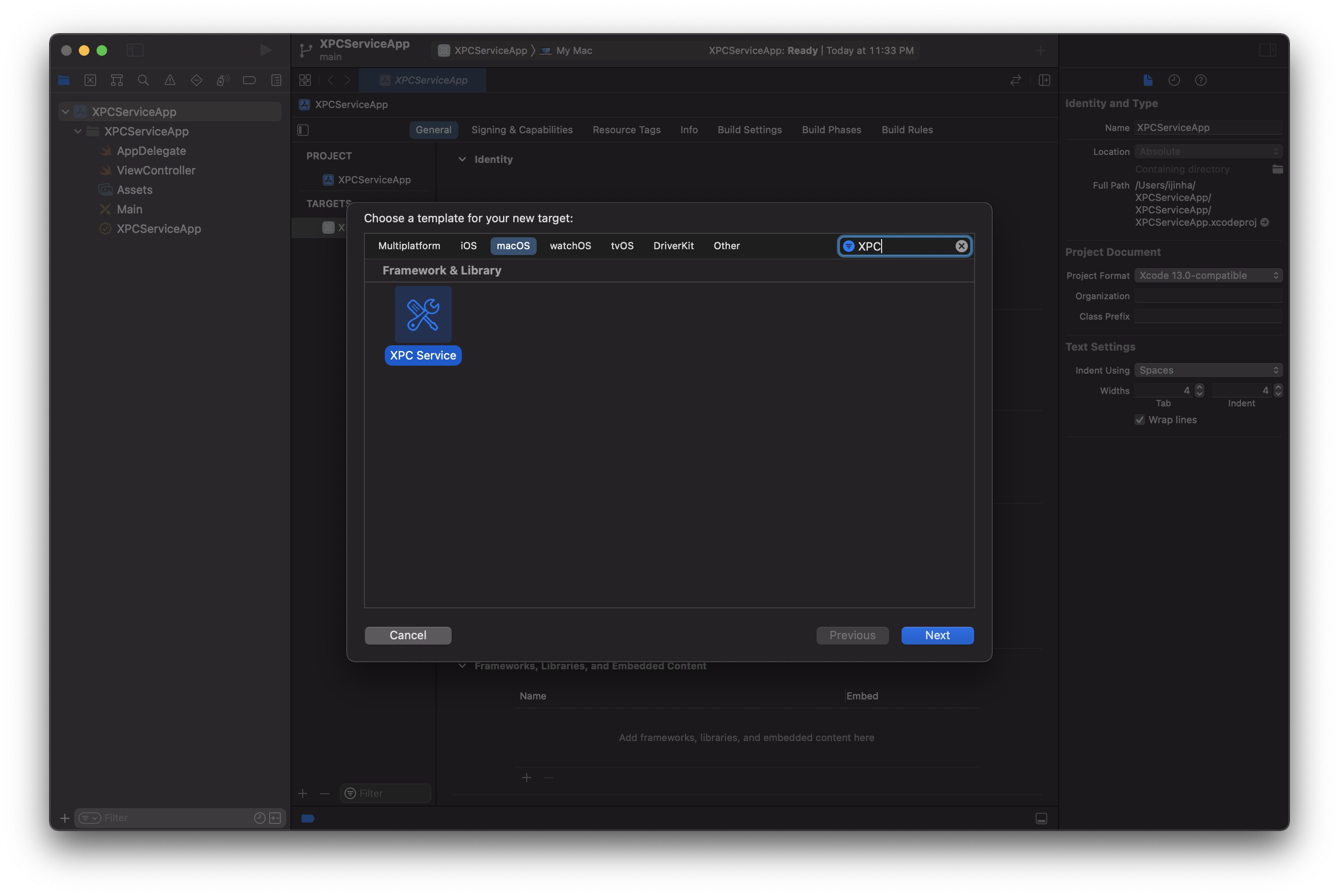
Task: Open the Project Format dropdown
Action: (1208, 275)
